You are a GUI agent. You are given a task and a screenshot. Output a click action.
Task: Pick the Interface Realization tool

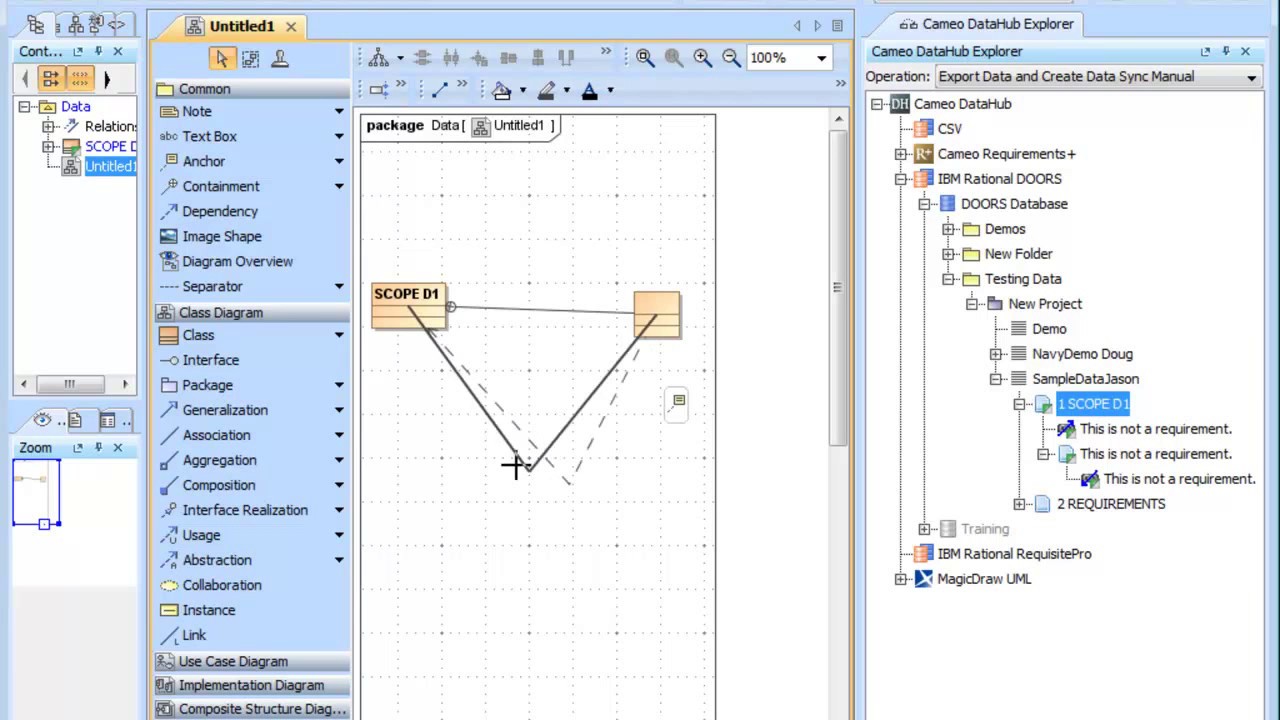click(245, 510)
